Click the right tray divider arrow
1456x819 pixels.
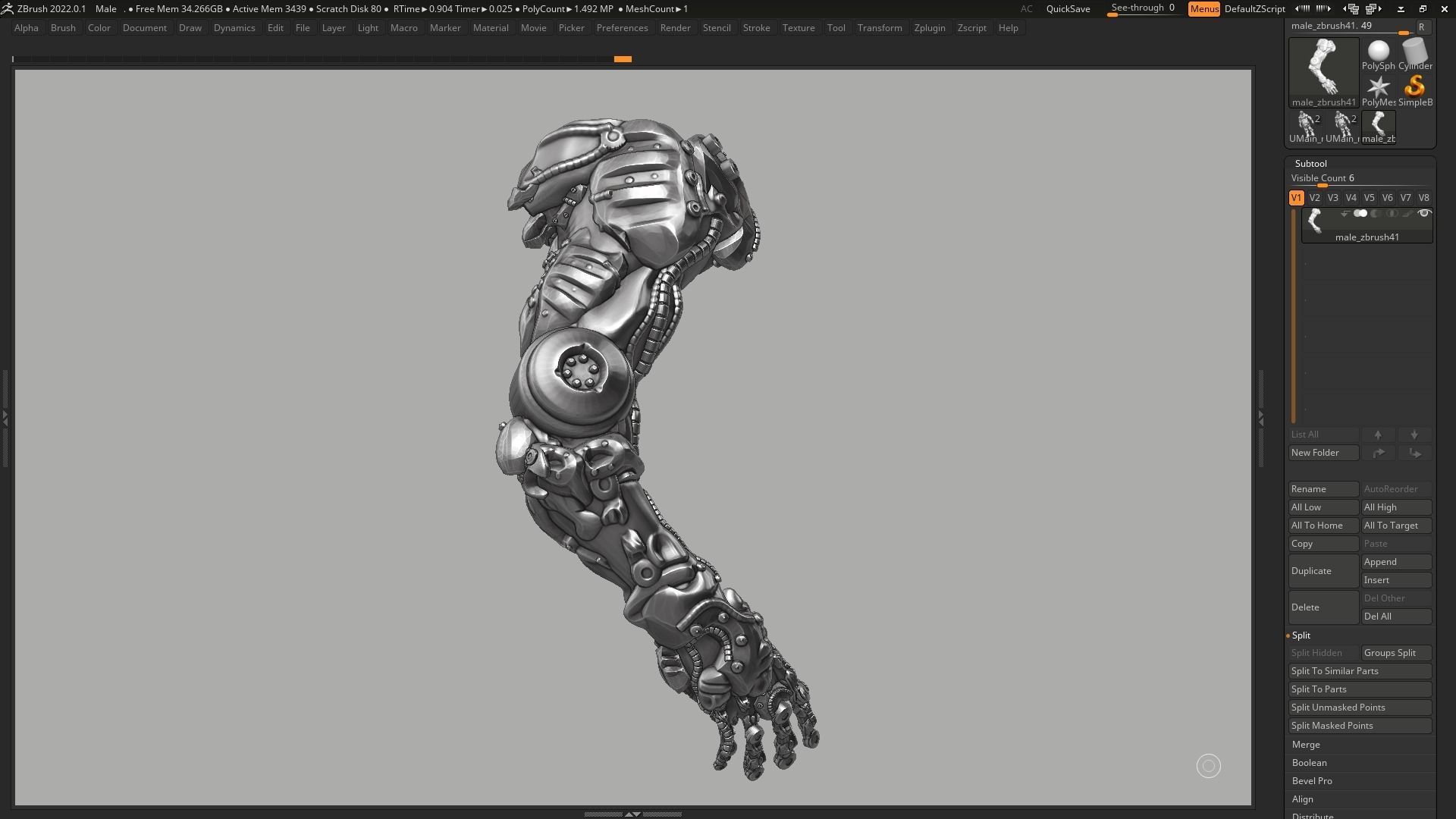click(x=1260, y=417)
